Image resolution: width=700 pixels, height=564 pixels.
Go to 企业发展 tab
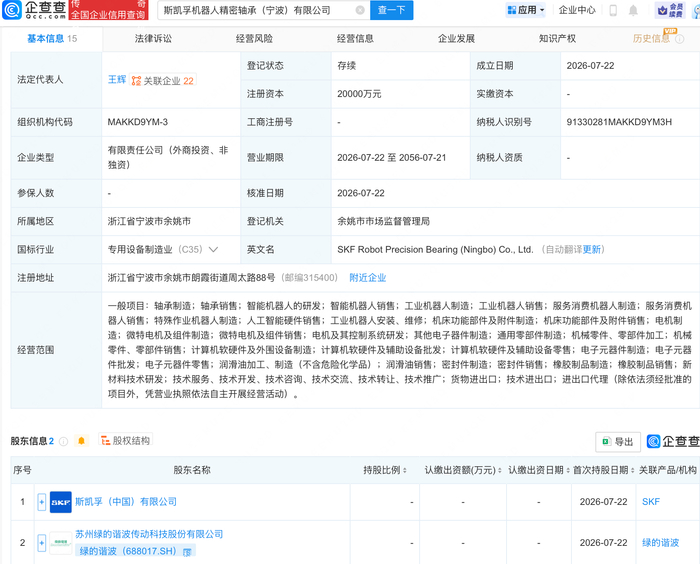[456, 38]
